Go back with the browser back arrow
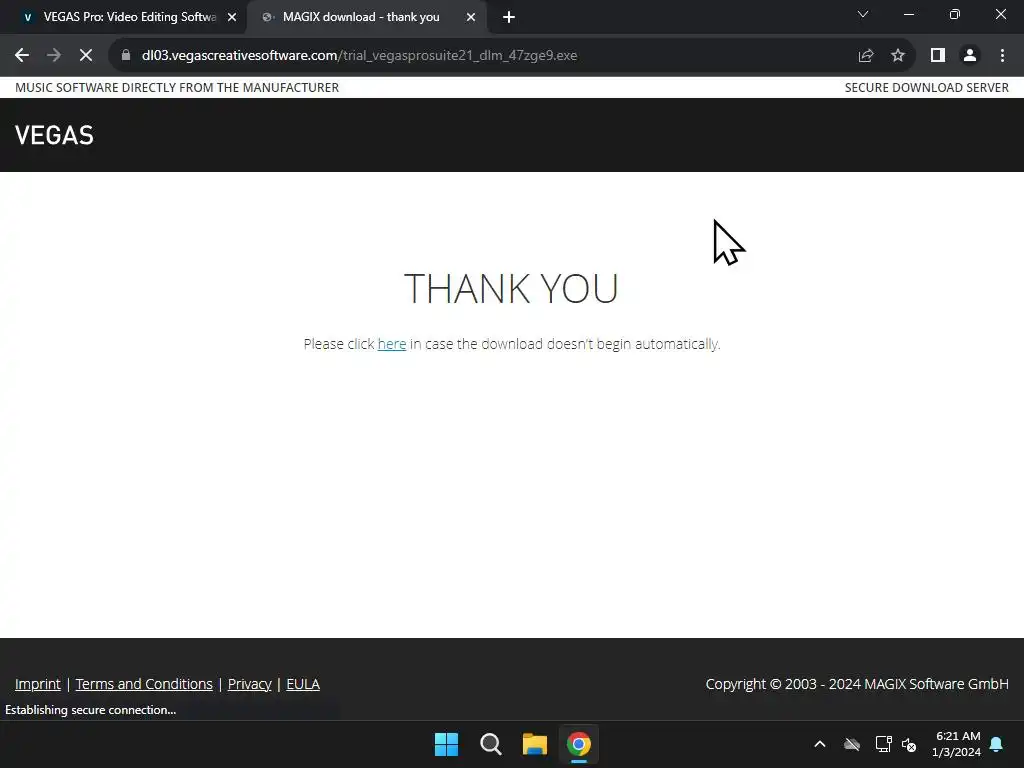The image size is (1024, 768). point(22,56)
